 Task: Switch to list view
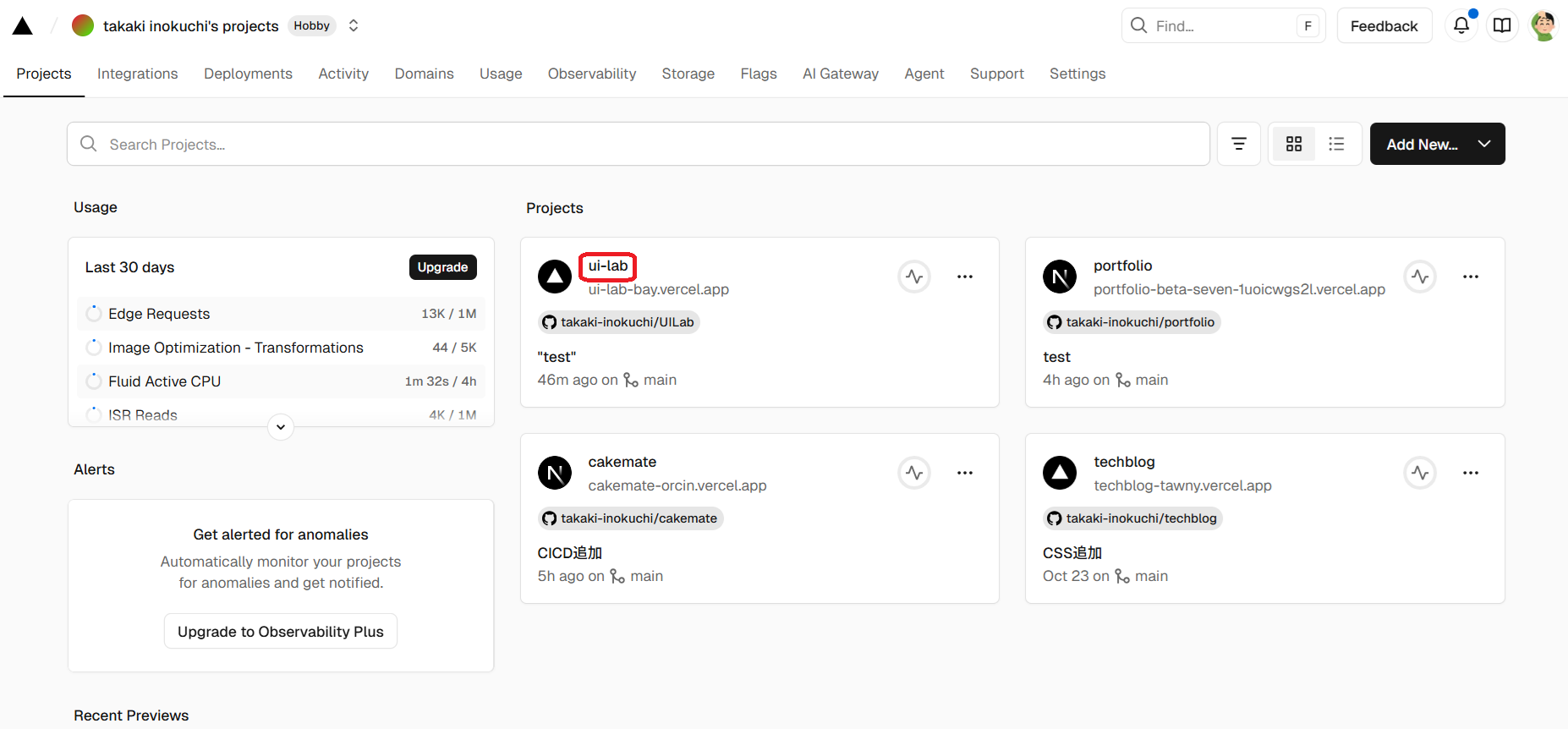1336,144
